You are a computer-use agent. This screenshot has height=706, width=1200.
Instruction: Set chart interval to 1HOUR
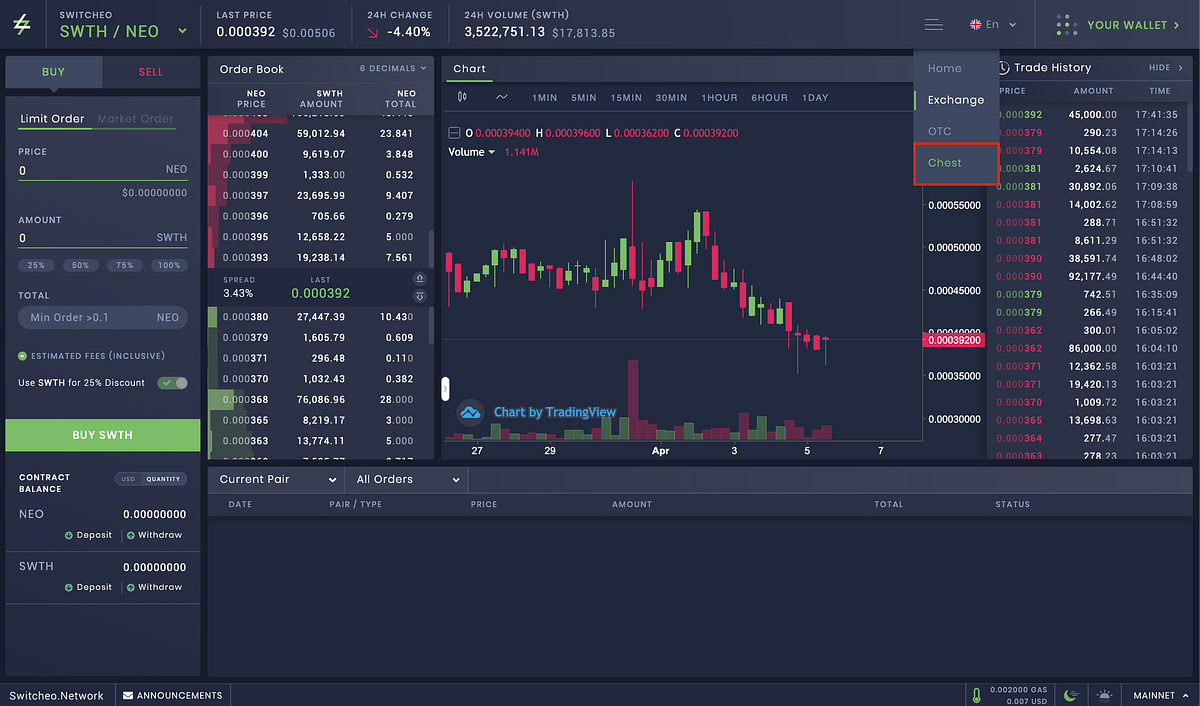[719, 98]
